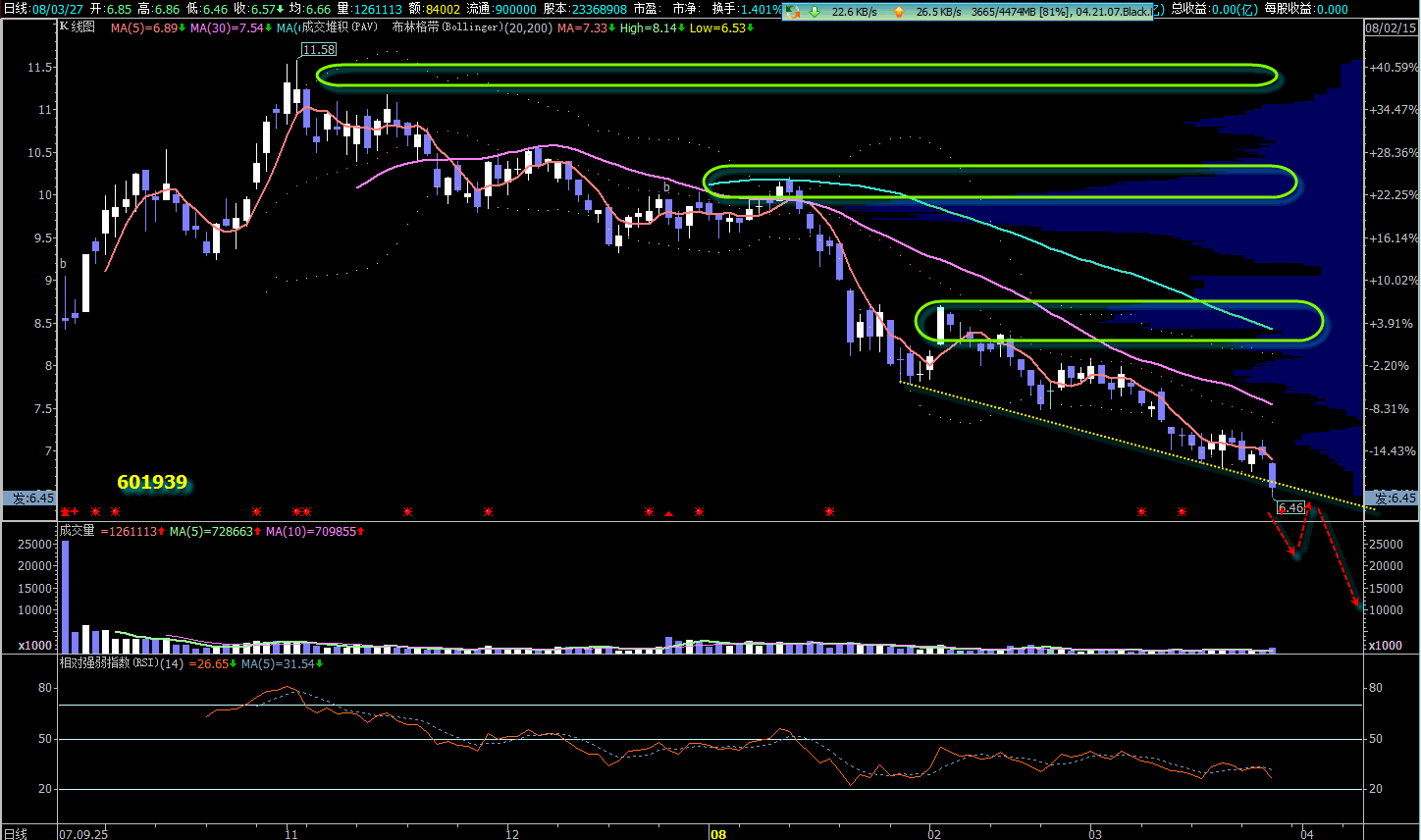Click the 日线 period label at bottom left
Image resolution: width=1421 pixels, height=840 pixels.
pos(16,833)
